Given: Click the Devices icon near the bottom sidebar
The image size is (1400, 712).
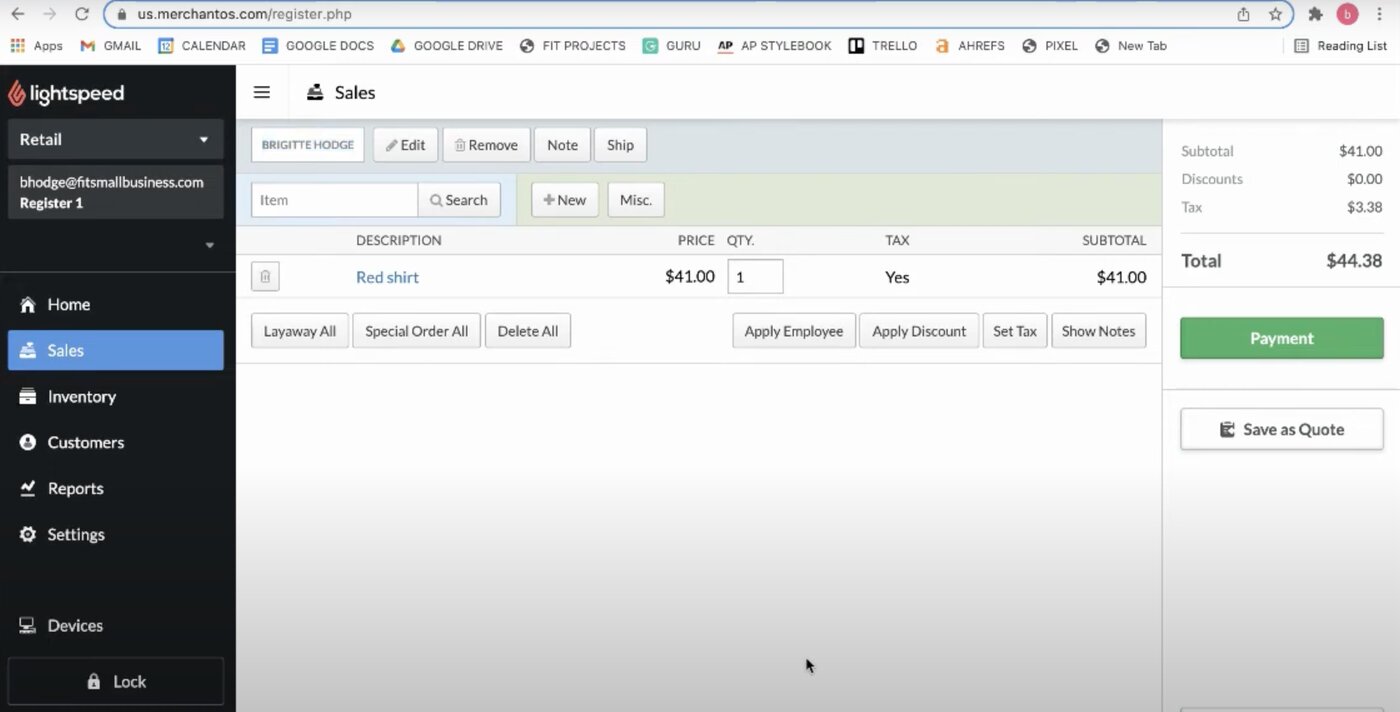Looking at the screenshot, I should coord(27,625).
